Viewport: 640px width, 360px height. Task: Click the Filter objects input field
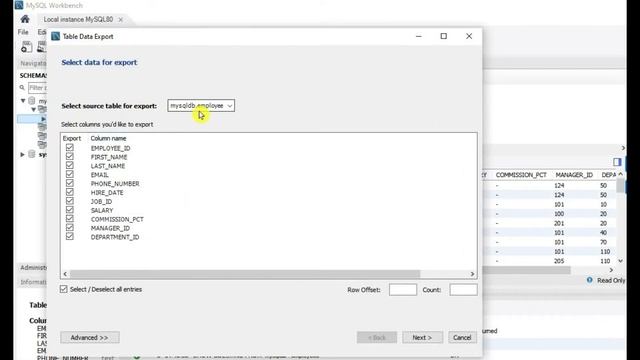click(x=37, y=88)
